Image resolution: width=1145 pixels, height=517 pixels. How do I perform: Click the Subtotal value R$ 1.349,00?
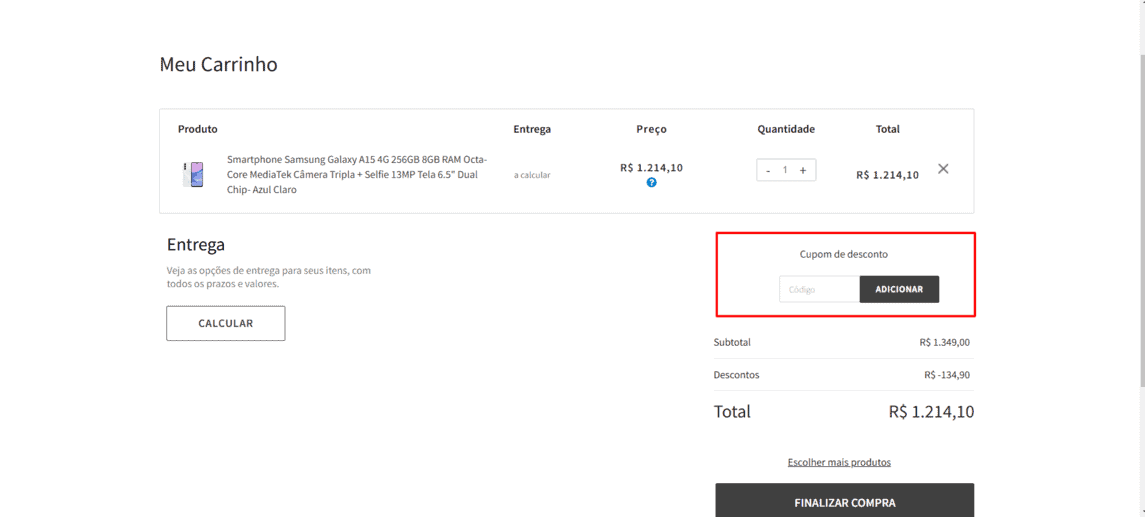[x=945, y=342]
